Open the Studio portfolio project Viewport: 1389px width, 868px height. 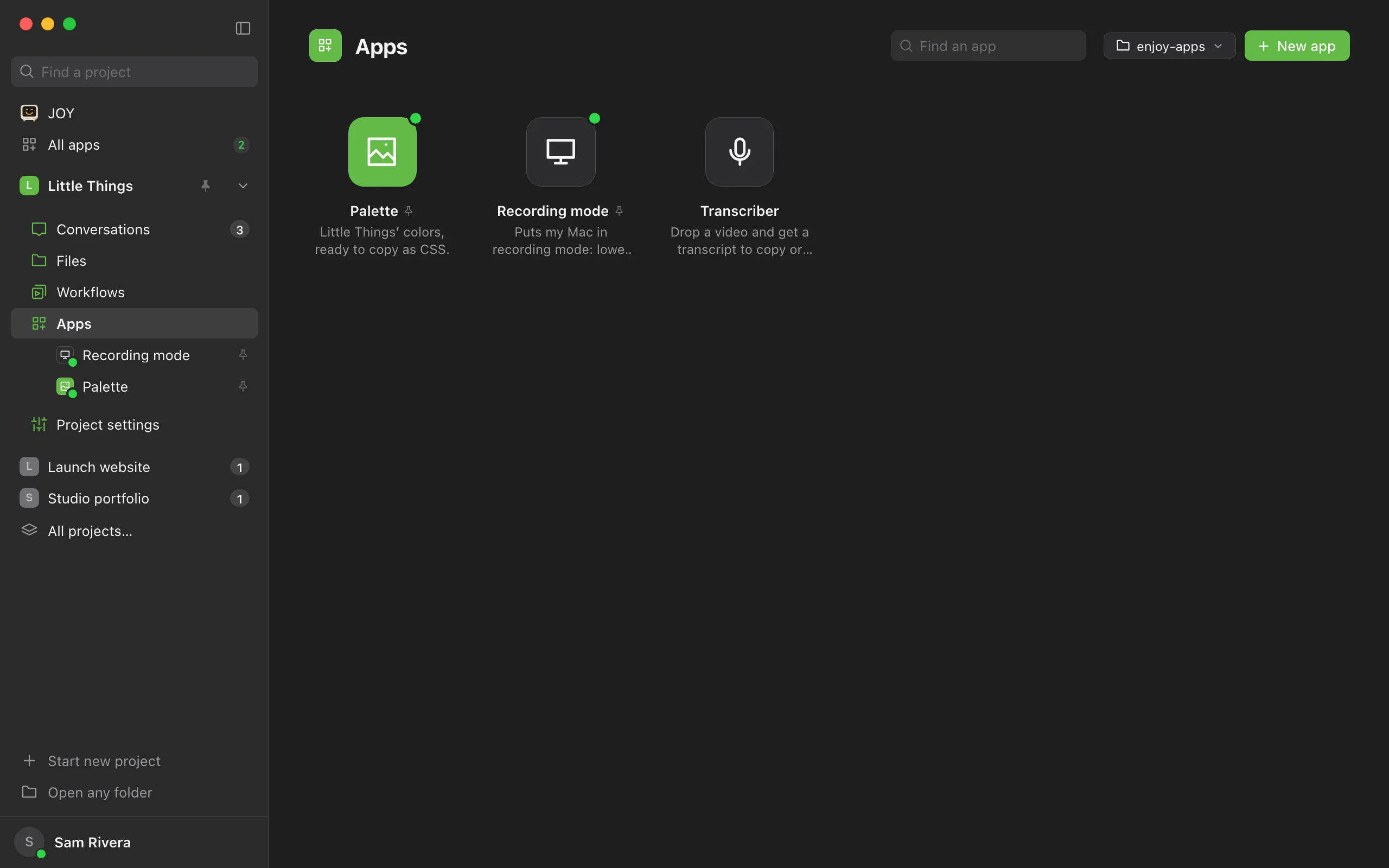[135, 499]
